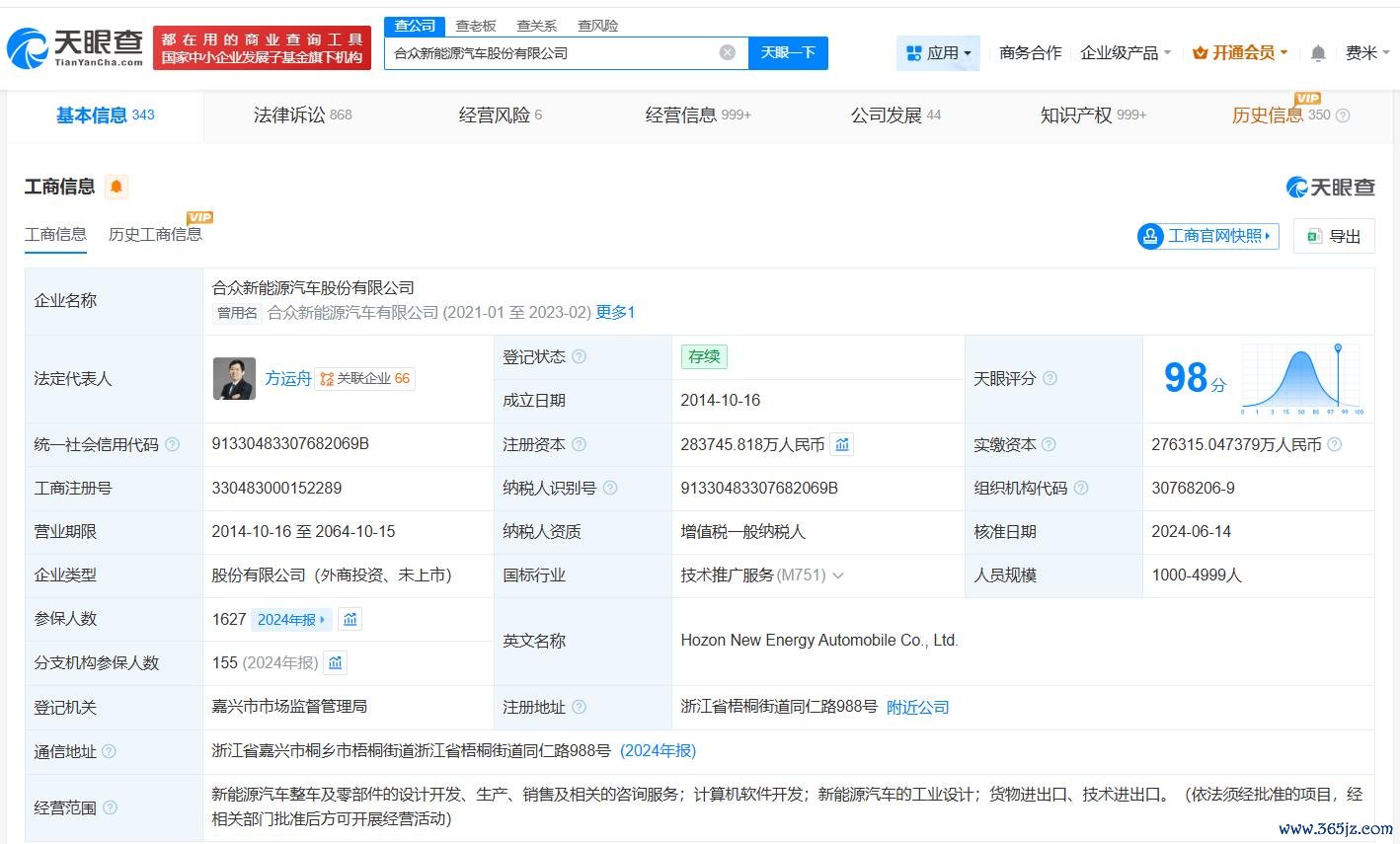This screenshot has width=1400, height=844.
Task: Open the 公司发展 tab
Action: click(896, 115)
